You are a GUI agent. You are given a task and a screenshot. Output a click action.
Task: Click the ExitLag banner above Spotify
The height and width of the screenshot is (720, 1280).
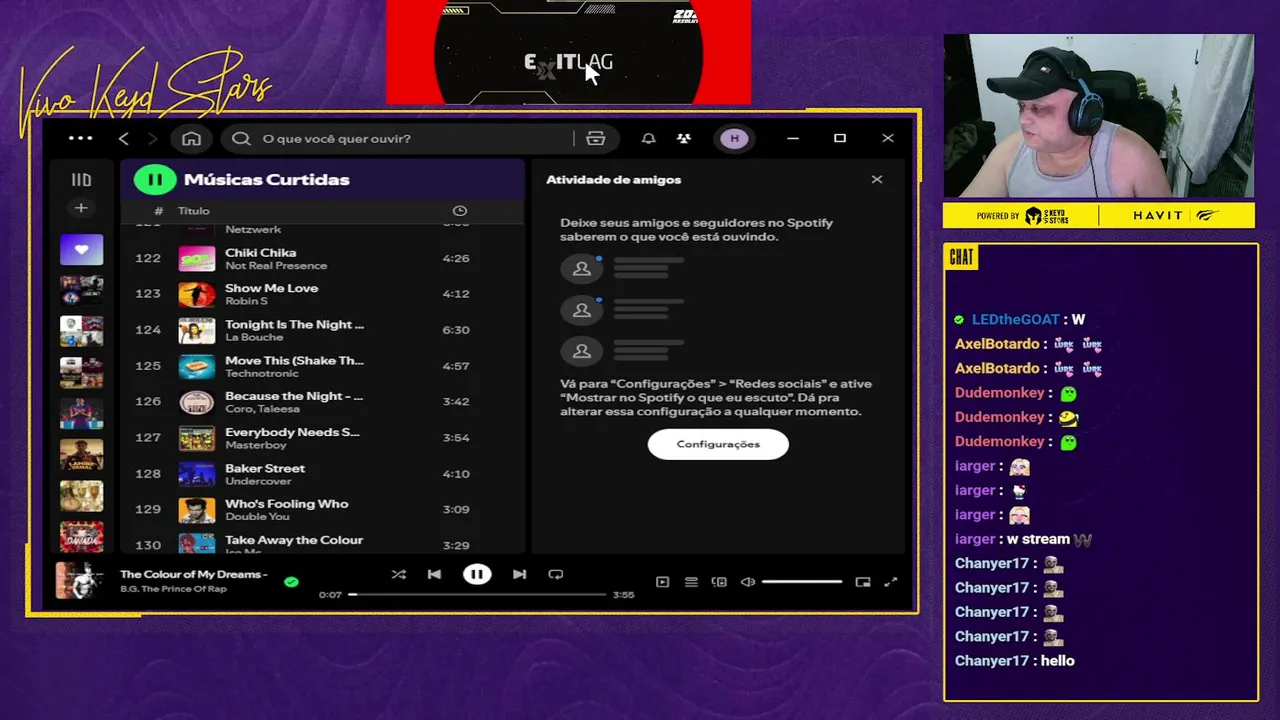pos(568,52)
